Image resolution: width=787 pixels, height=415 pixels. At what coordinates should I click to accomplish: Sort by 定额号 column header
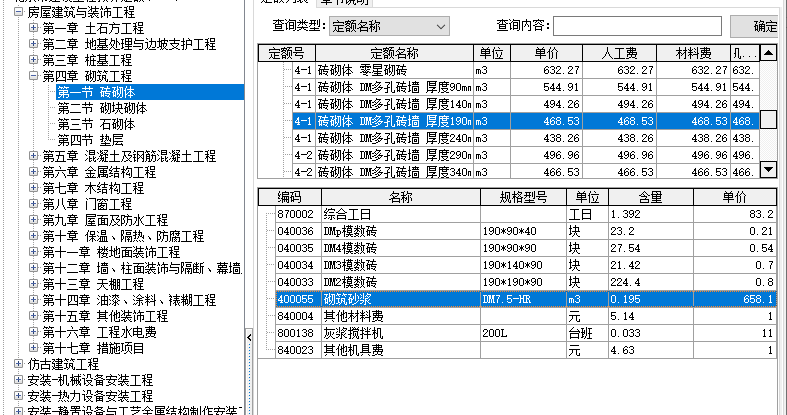(287, 53)
